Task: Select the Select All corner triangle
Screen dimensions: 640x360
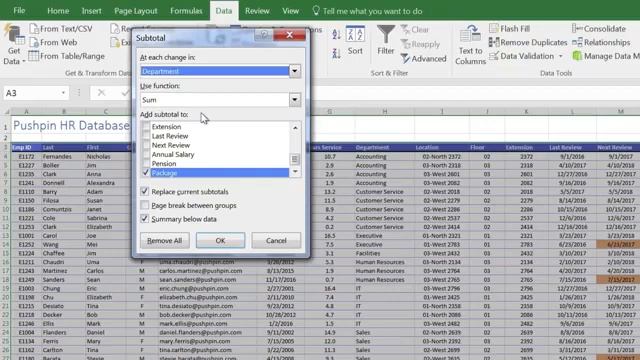Action: 6,111
